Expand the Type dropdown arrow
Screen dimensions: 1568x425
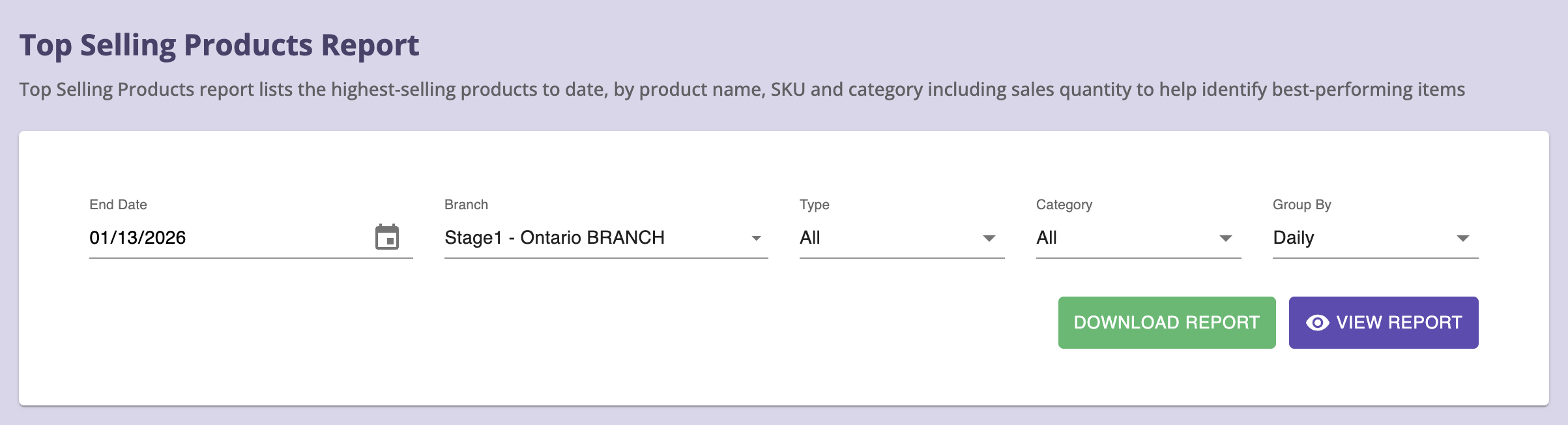point(989,239)
